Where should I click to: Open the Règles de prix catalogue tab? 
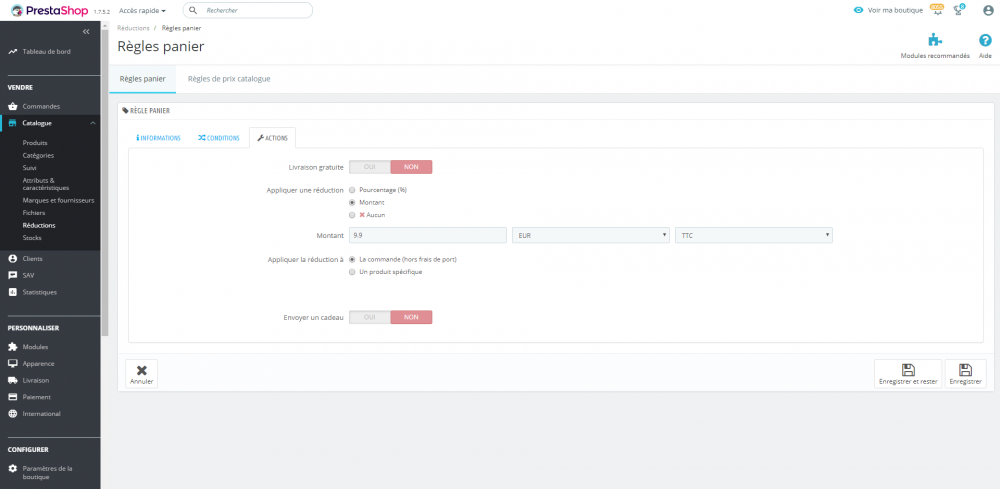click(229, 79)
